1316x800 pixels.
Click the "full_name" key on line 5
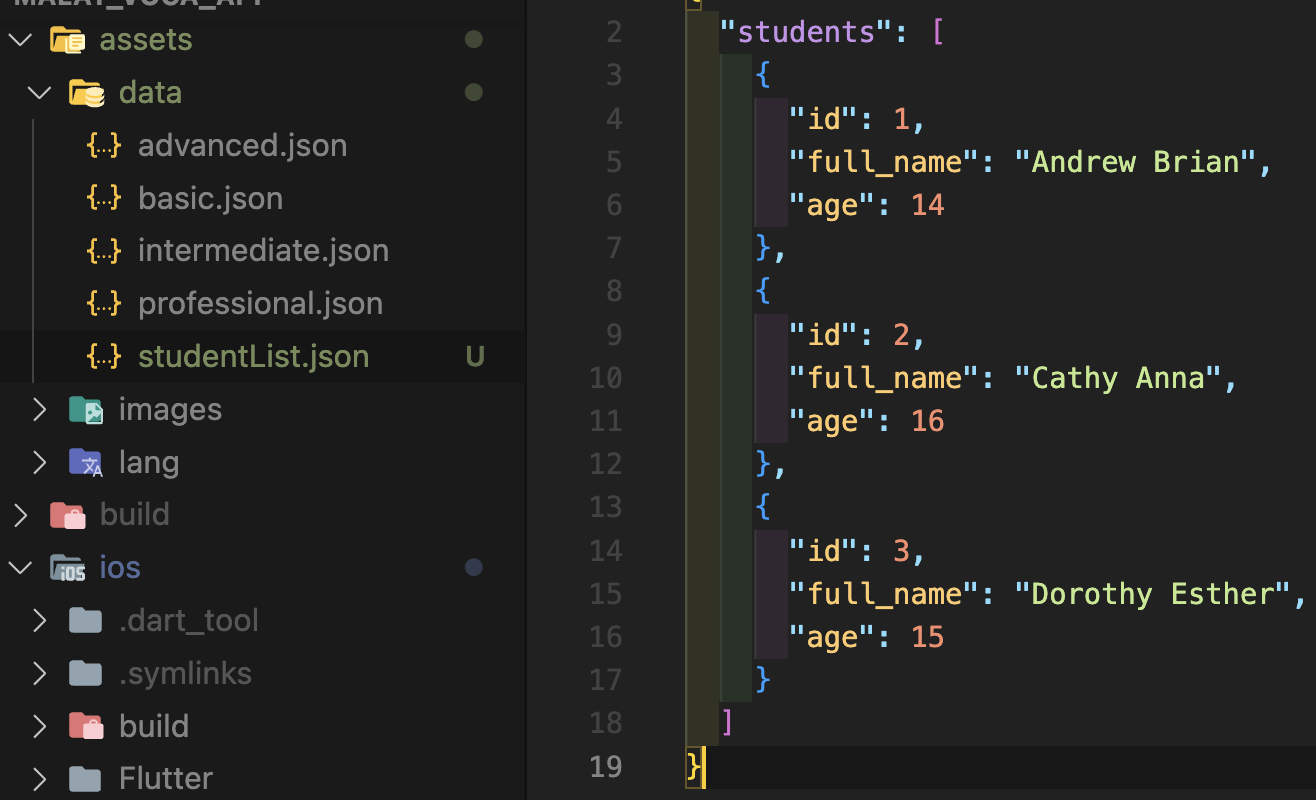click(884, 162)
